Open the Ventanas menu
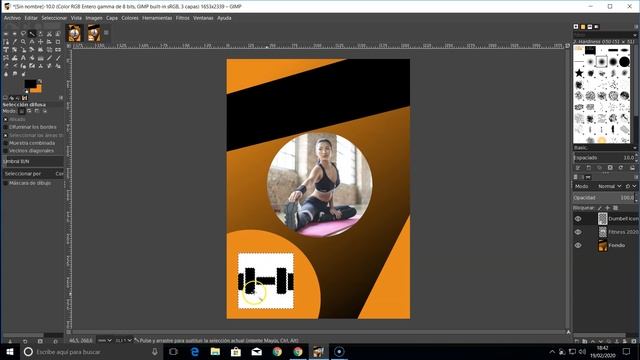640x360 pixels. [x=203, y=18]
